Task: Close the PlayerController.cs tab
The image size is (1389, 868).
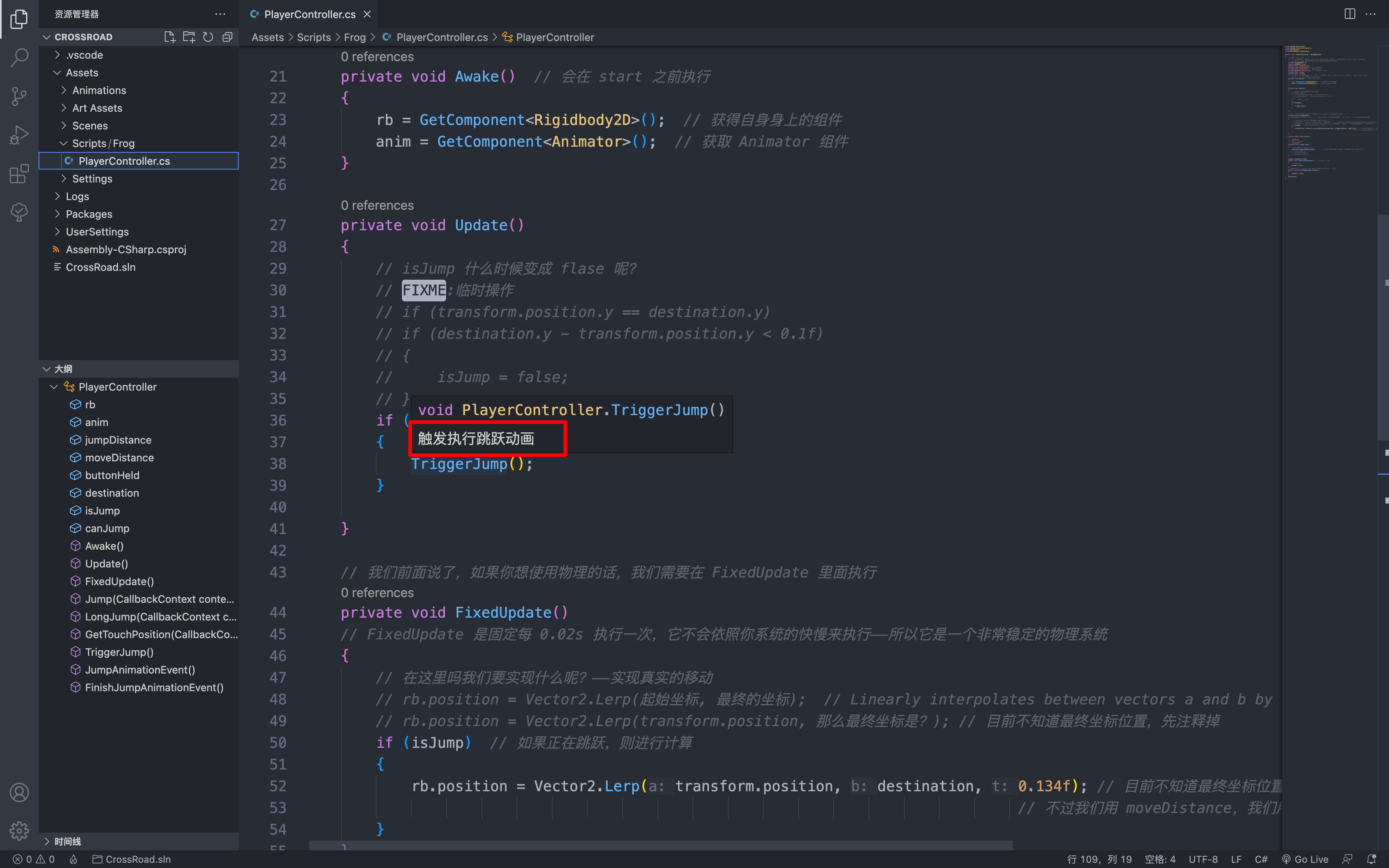Action: (x=367, y=14)
